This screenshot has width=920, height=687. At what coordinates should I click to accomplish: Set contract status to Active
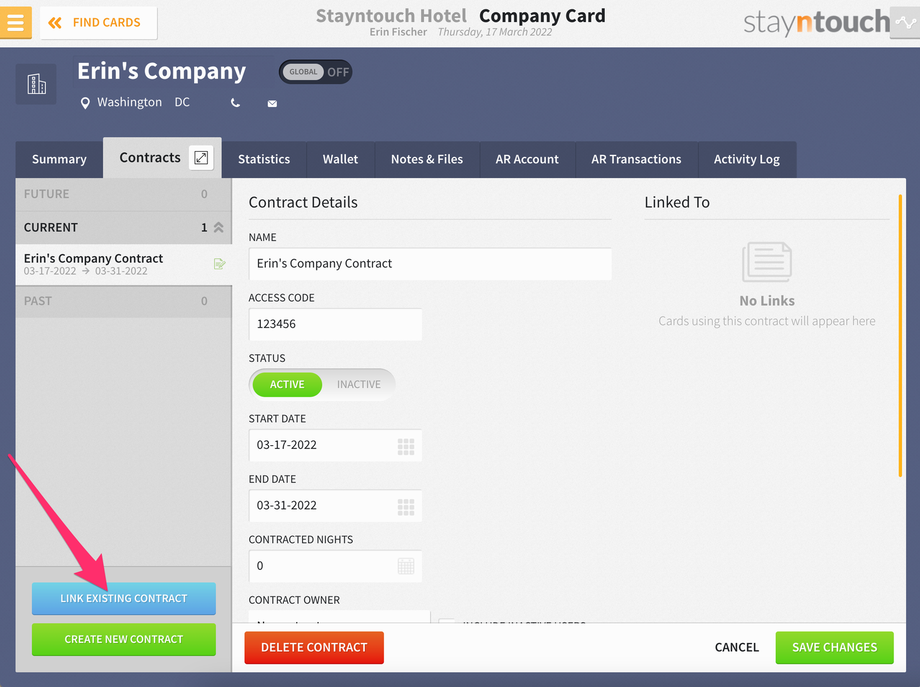[x=287, y=384]
